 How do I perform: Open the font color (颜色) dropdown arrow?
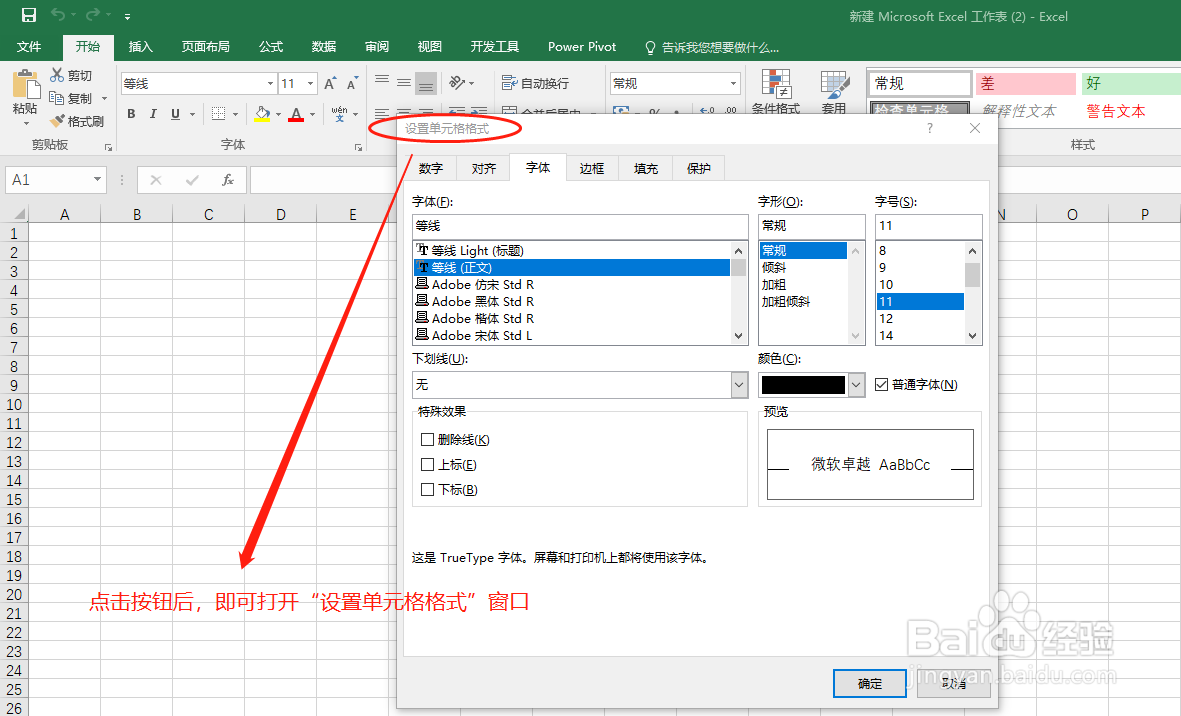click(856, 385)
